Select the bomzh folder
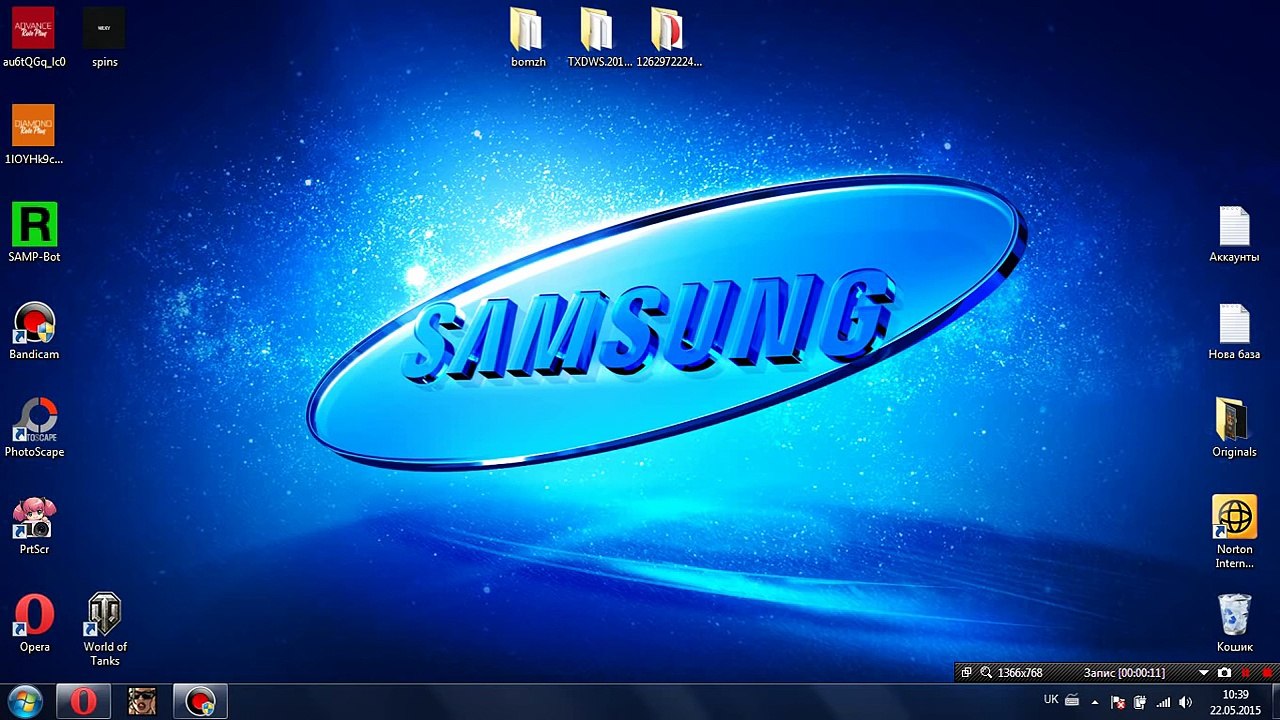 click(528, 37)
